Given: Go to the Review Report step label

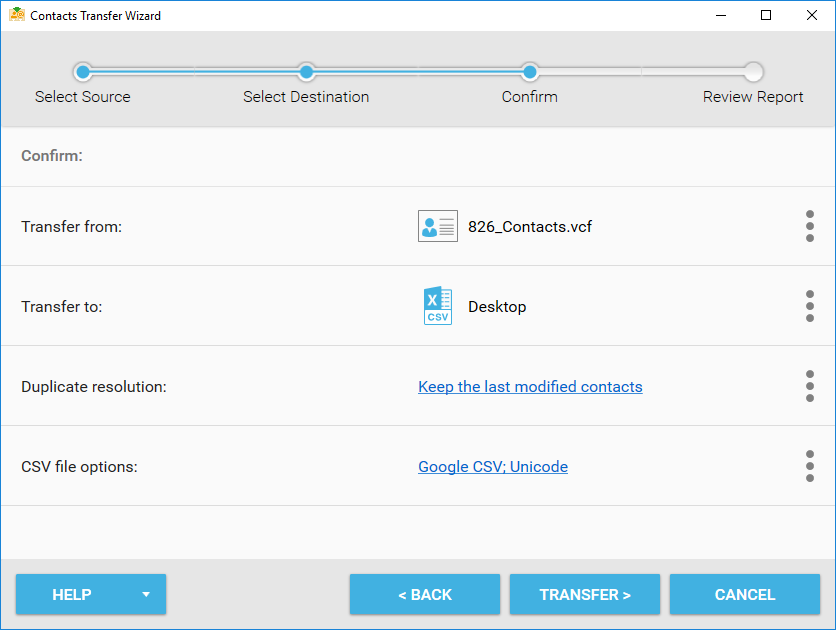Looking at the screenshot, I should (x=753, y=97).
